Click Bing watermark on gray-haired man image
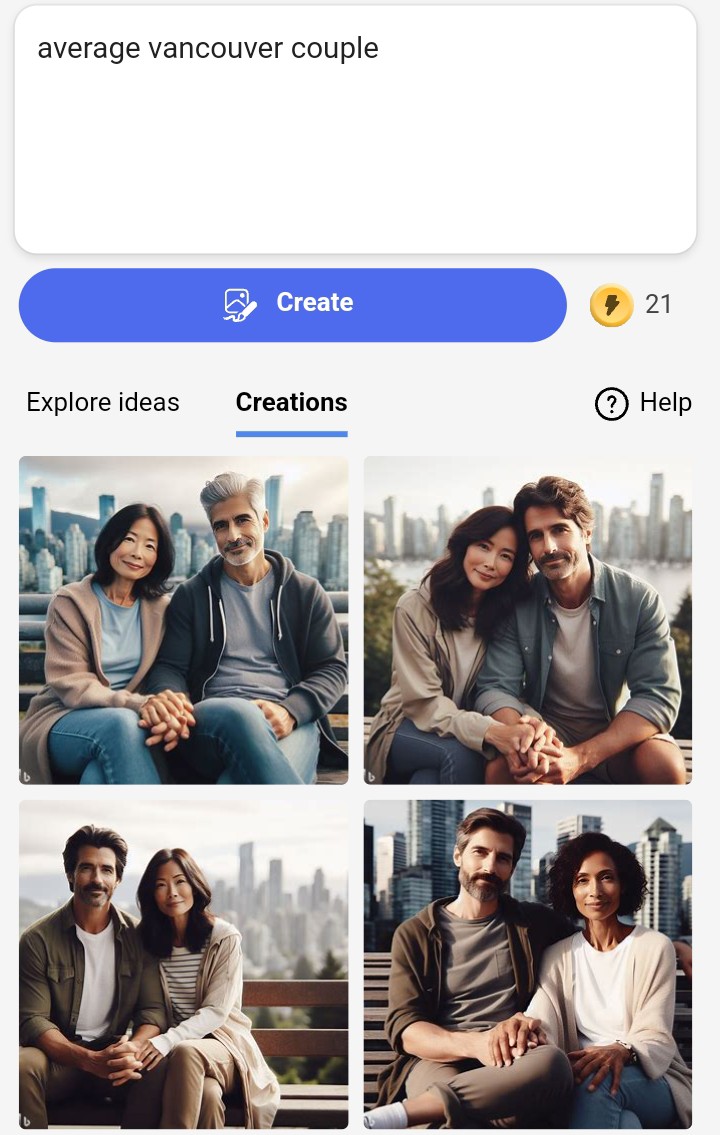The width and height of the screenshot is (720, 1135). tap(27, 777)
